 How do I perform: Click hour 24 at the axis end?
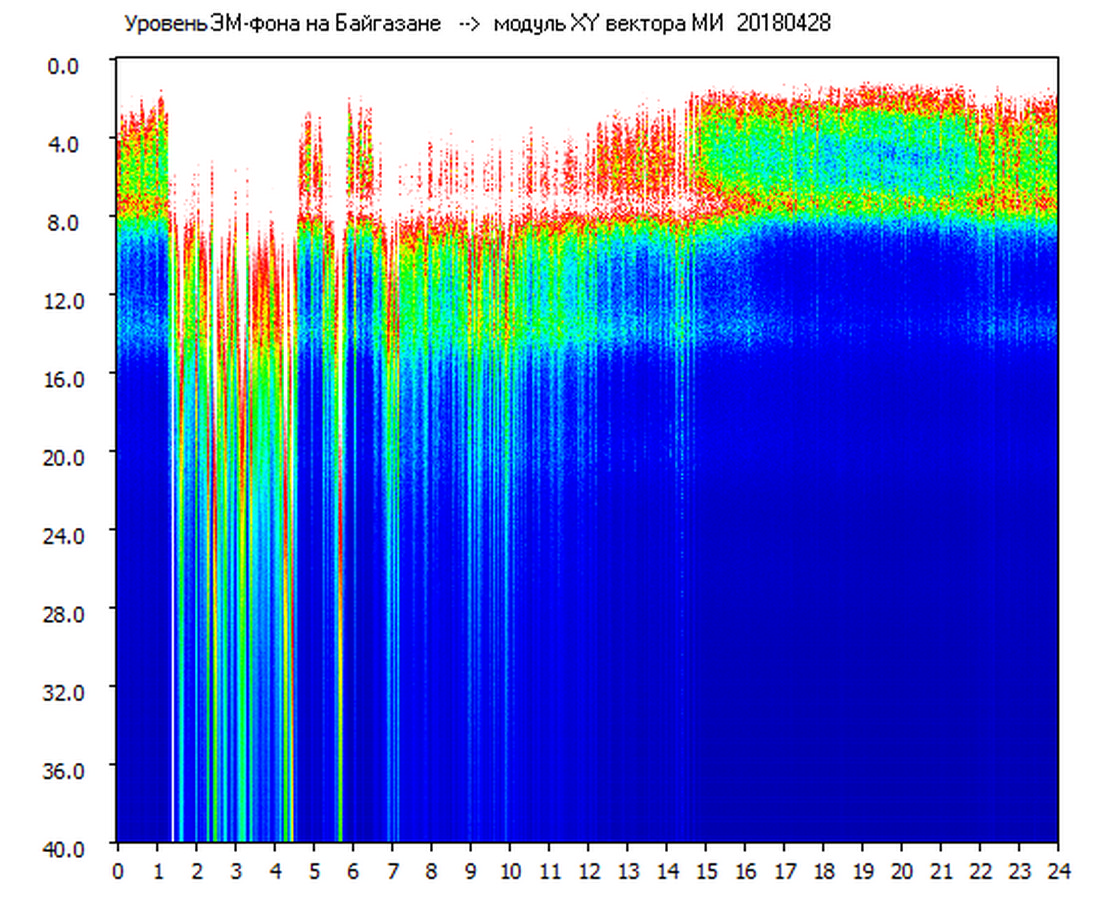point(1058,871)
